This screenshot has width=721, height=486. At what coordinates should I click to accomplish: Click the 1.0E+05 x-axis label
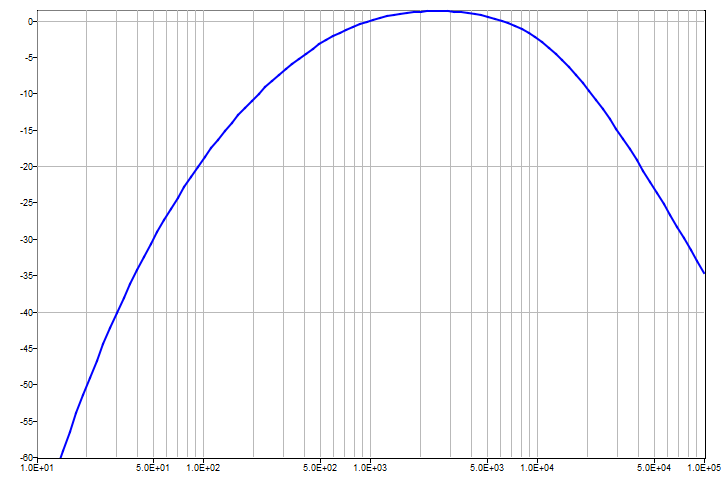[703, 467]
